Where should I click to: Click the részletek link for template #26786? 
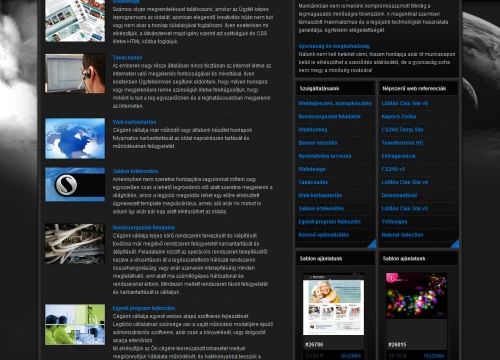coord(351,356)
